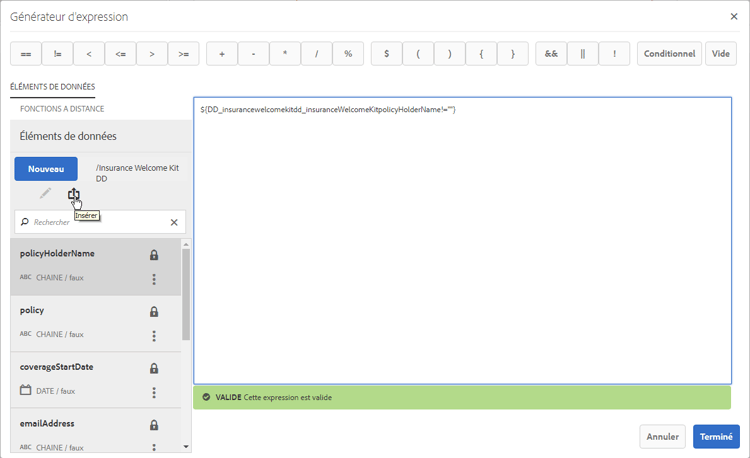
Task: Create a new data element with Nouveau
Action: point(46,169)
